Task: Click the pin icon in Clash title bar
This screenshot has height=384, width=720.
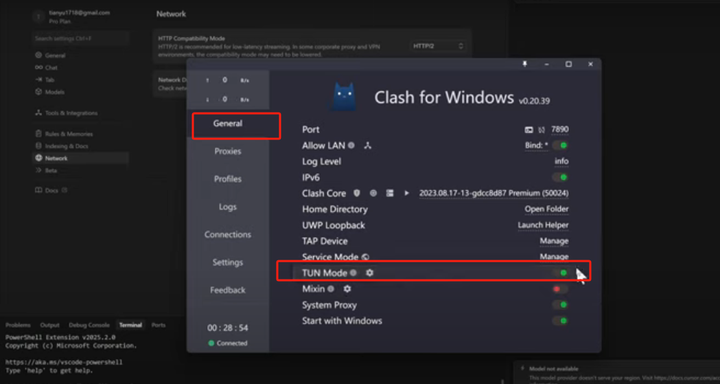Action: point(525,64)
